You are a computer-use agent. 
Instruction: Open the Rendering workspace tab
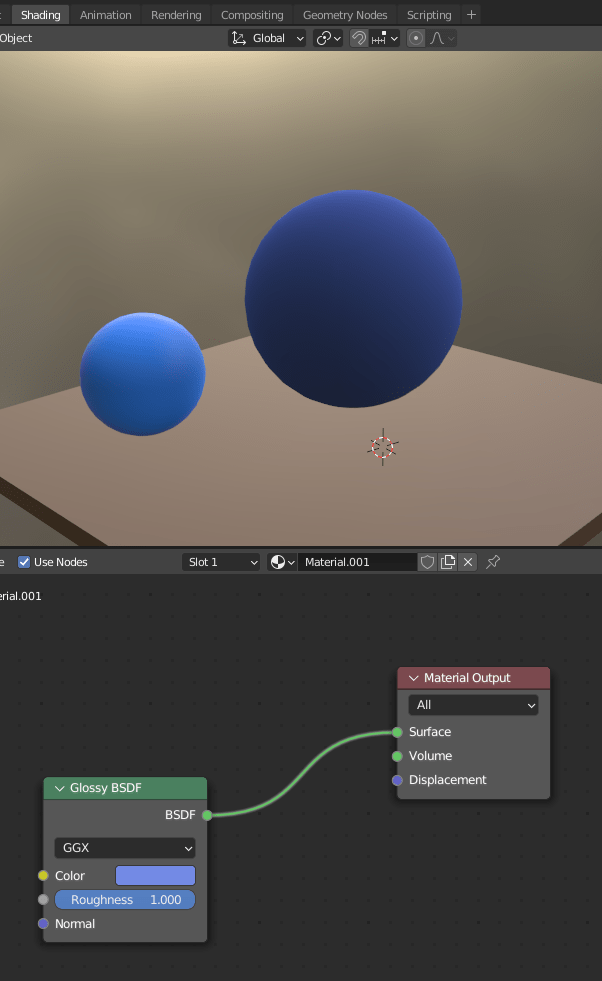pyautogui.click(x=176, y=14)
